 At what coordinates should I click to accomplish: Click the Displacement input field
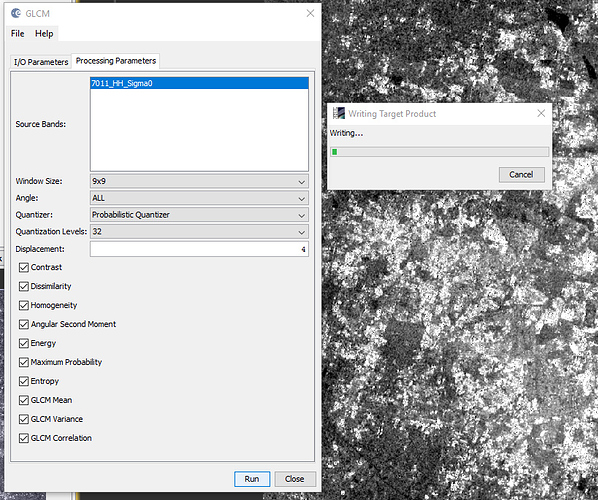pyautogui.click(x=199, y=249)
